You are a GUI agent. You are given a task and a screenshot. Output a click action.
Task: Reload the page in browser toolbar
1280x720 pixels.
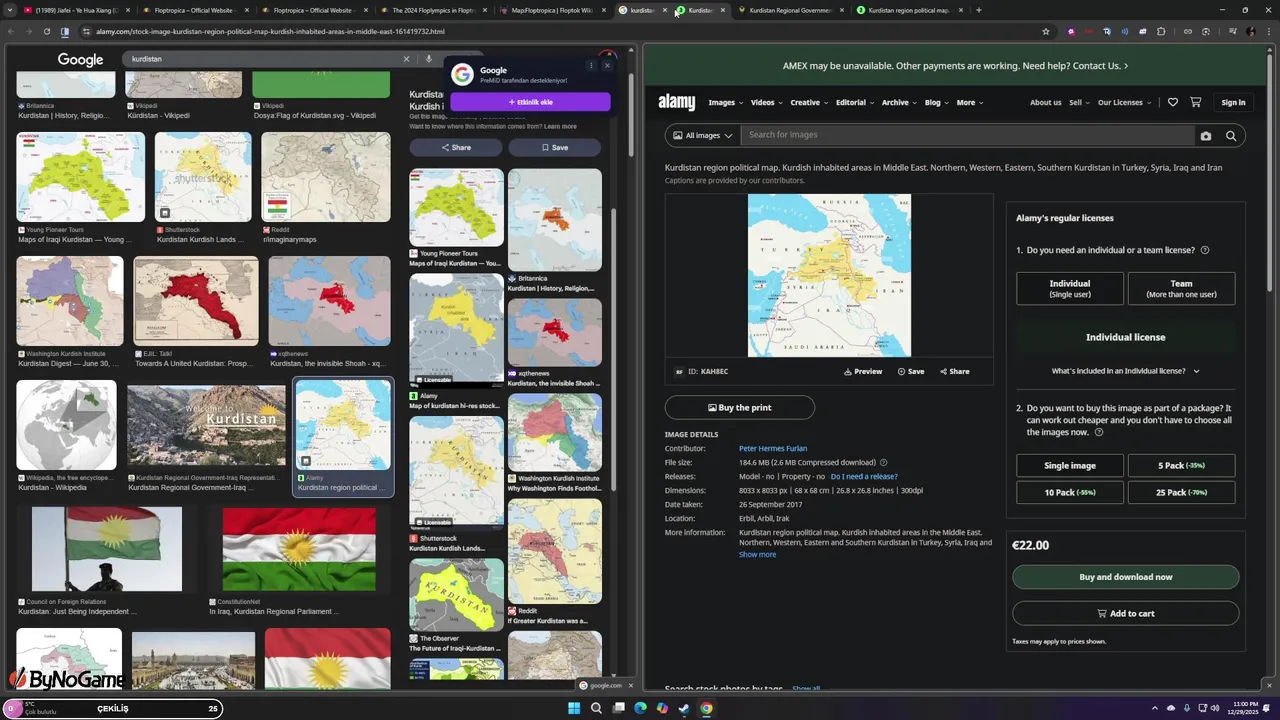click(47, 32)
